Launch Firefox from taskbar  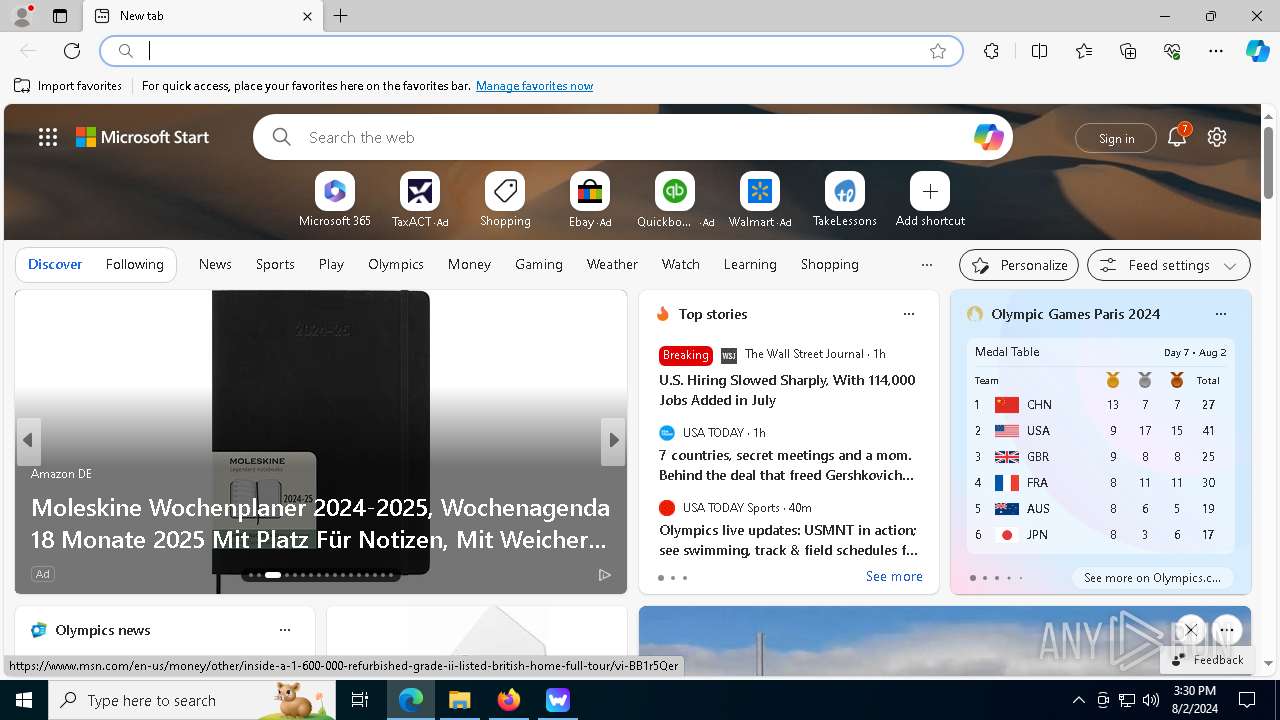click(x=508, y=700)
